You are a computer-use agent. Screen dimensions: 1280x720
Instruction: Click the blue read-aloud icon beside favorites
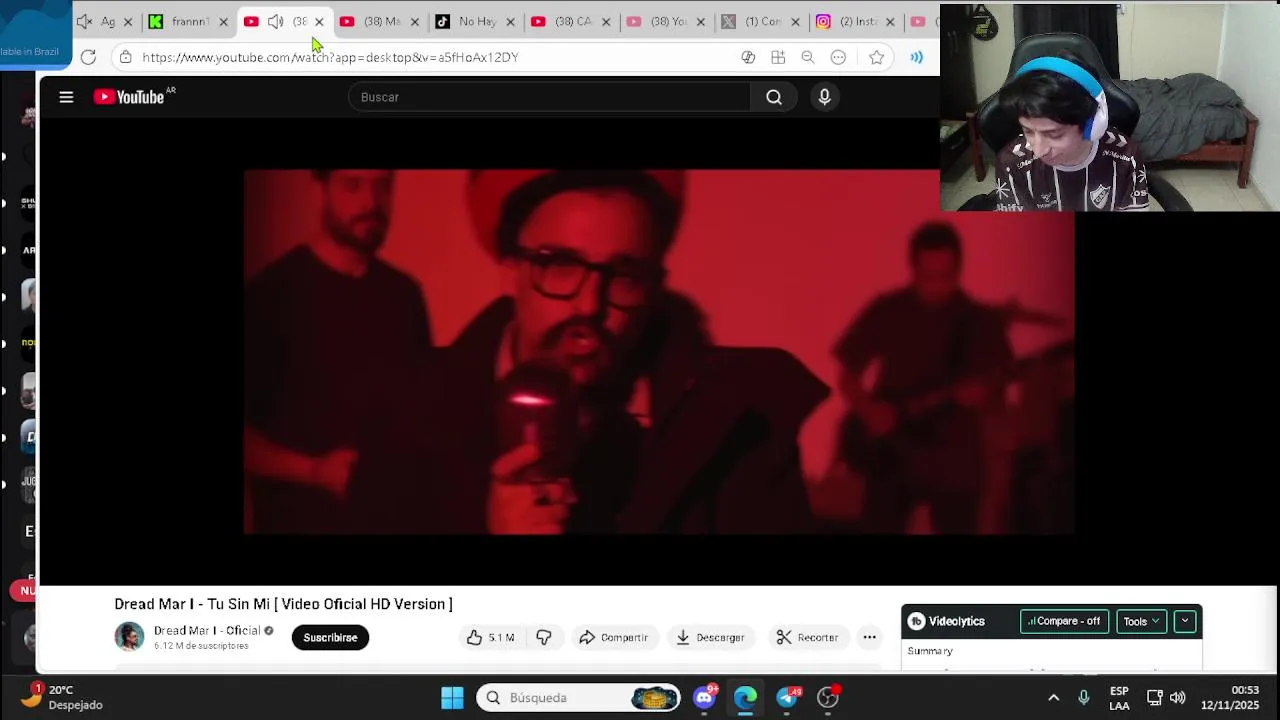click(916, 57)
